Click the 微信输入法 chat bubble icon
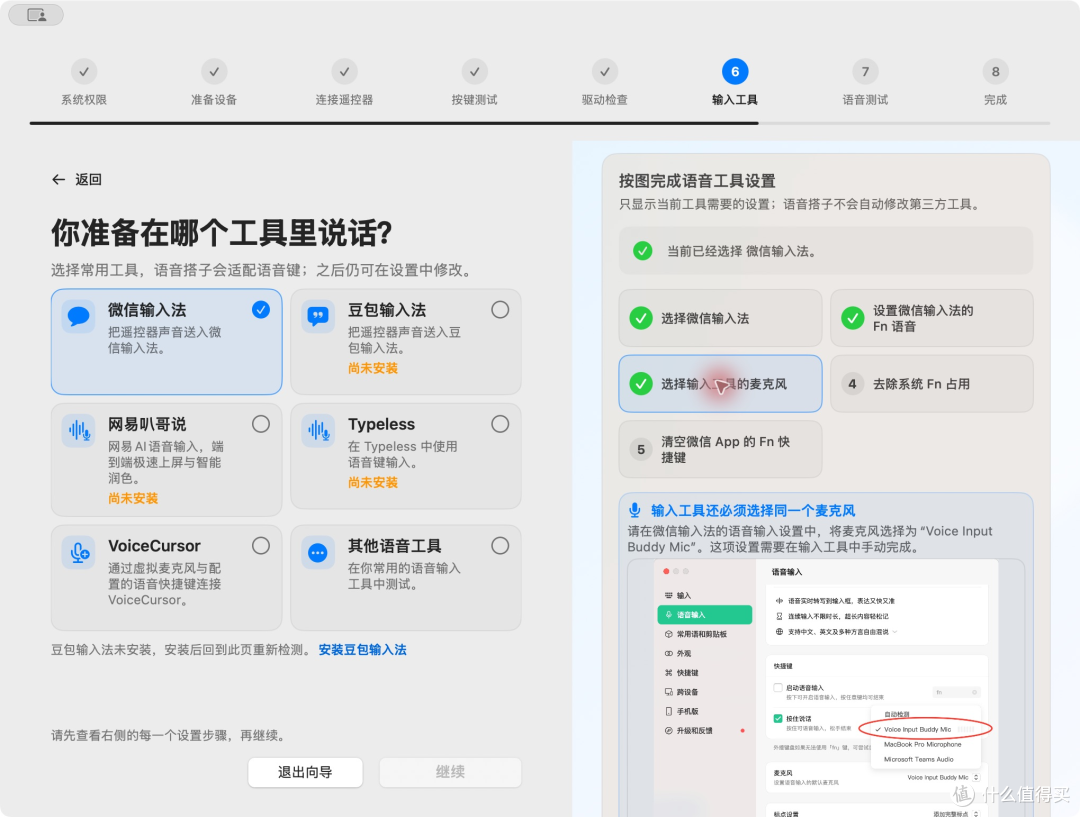This screenshot has width=1080, height=817. pos(79,317)
